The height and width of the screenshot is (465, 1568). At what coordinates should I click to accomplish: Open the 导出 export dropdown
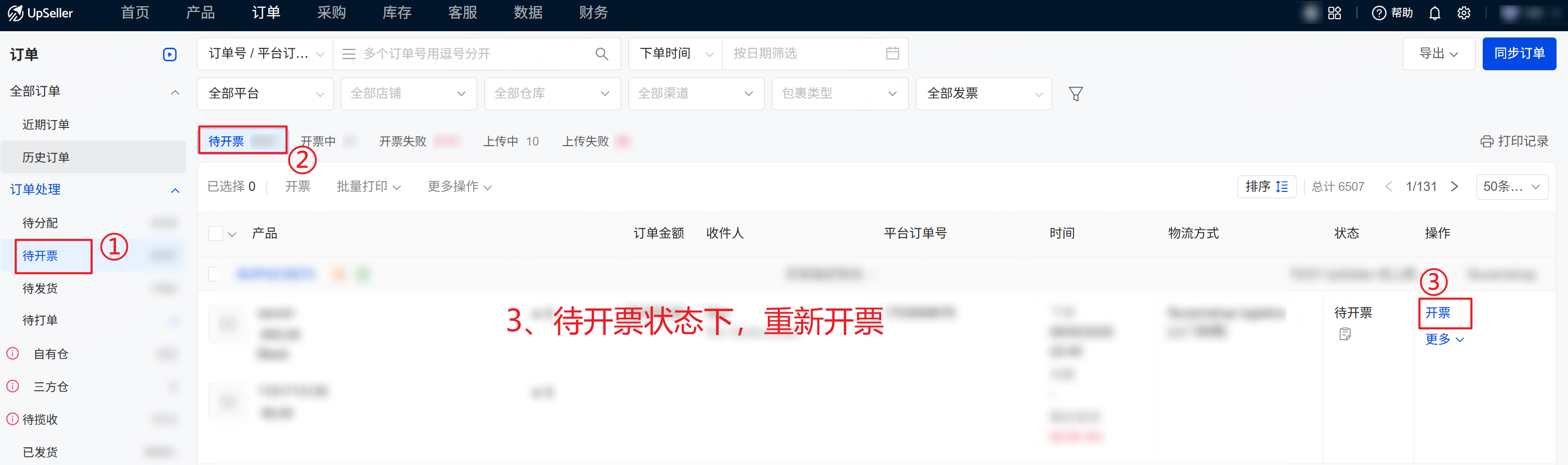click(x=1438, y=54)
